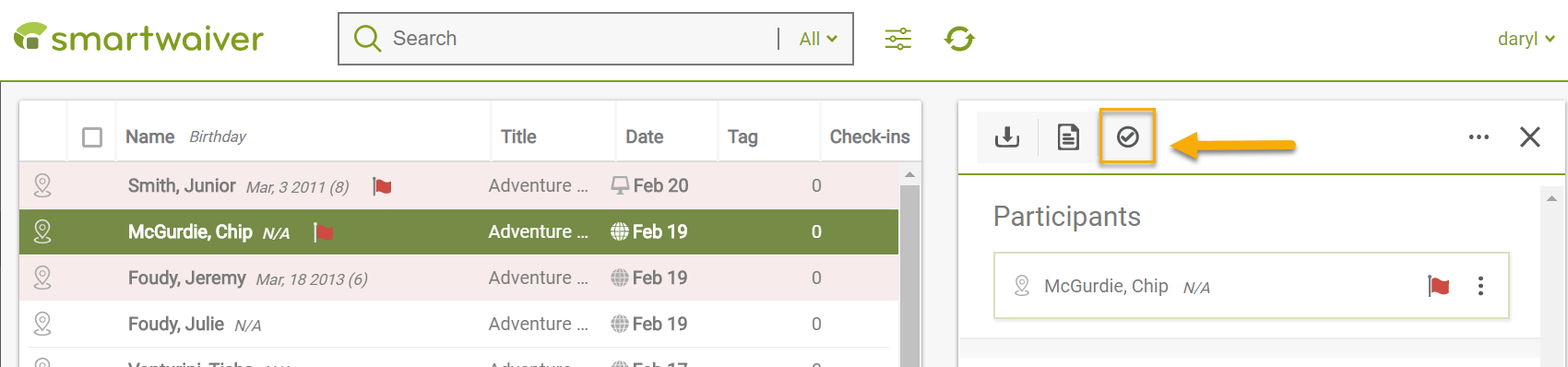Click location pin for Foudy, Jeremy

click(42, 278)
